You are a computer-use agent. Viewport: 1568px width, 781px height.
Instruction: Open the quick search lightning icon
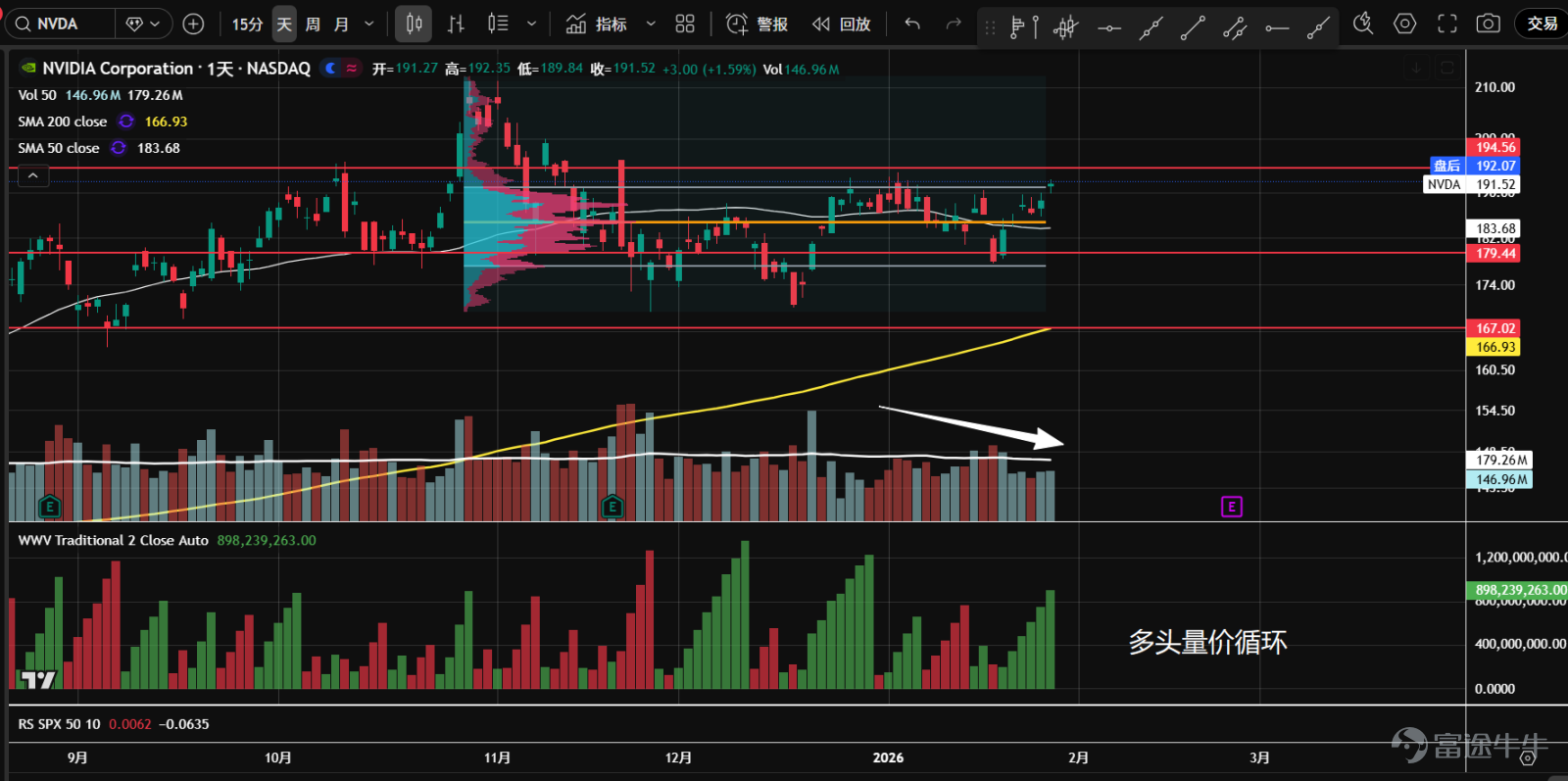(x=1363, y=24)
